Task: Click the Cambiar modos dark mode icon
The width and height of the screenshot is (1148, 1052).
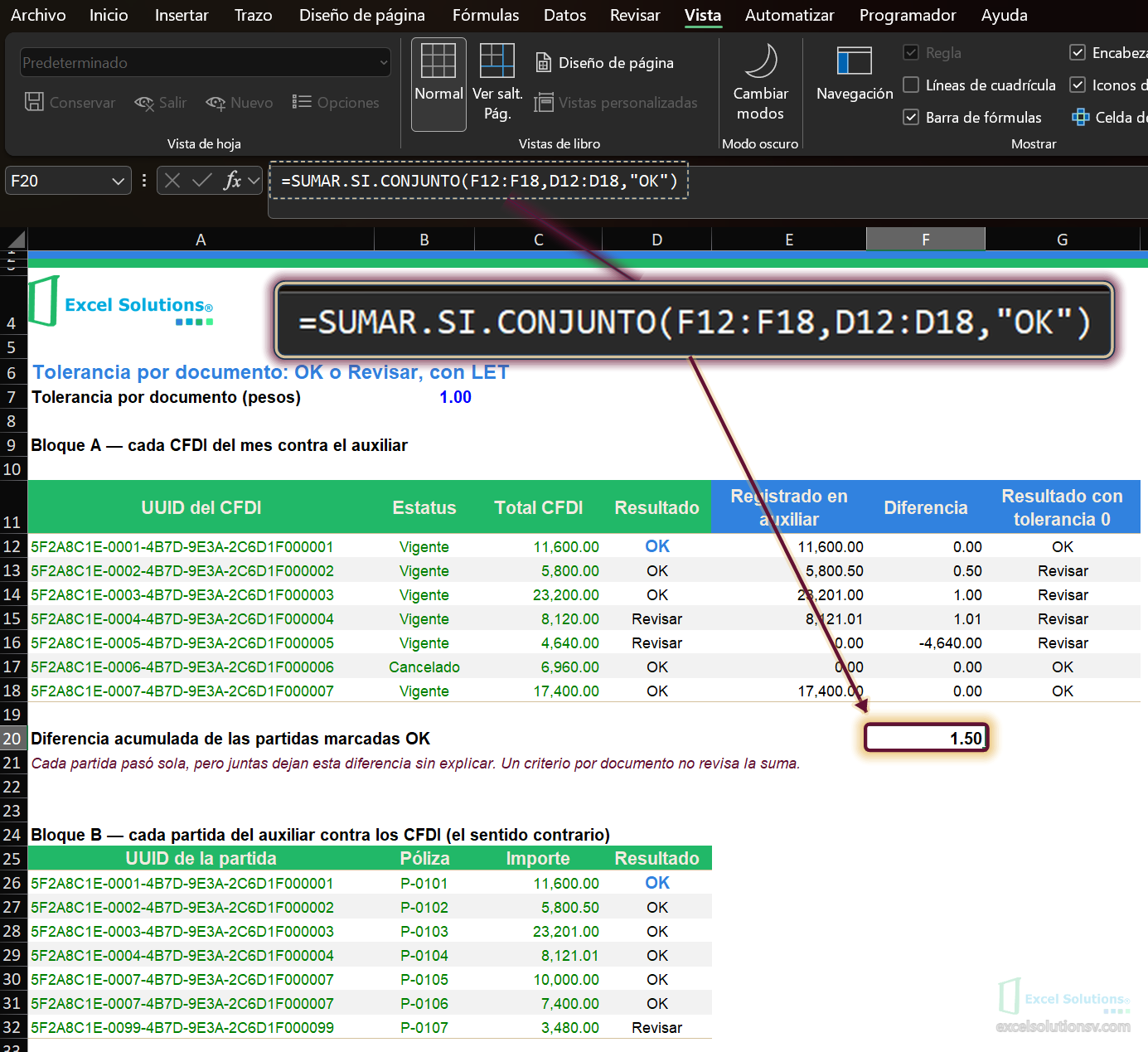Action: pyautogui.click(x=760, y=61)
